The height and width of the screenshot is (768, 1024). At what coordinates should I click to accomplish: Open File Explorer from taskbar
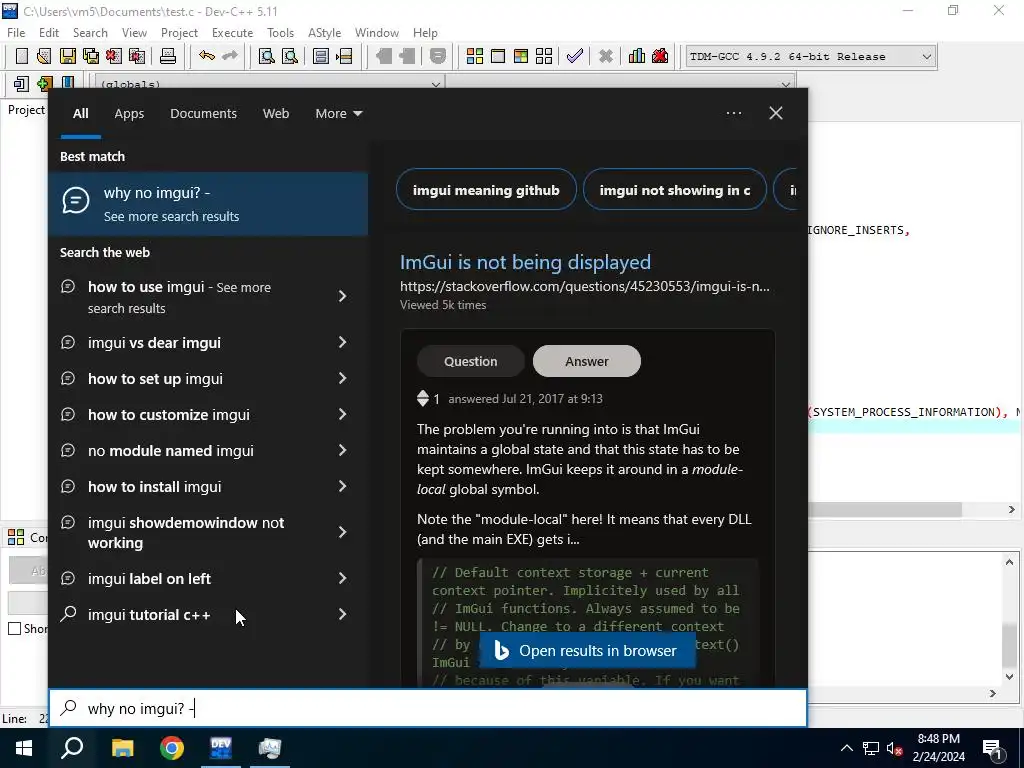(122, 748)
